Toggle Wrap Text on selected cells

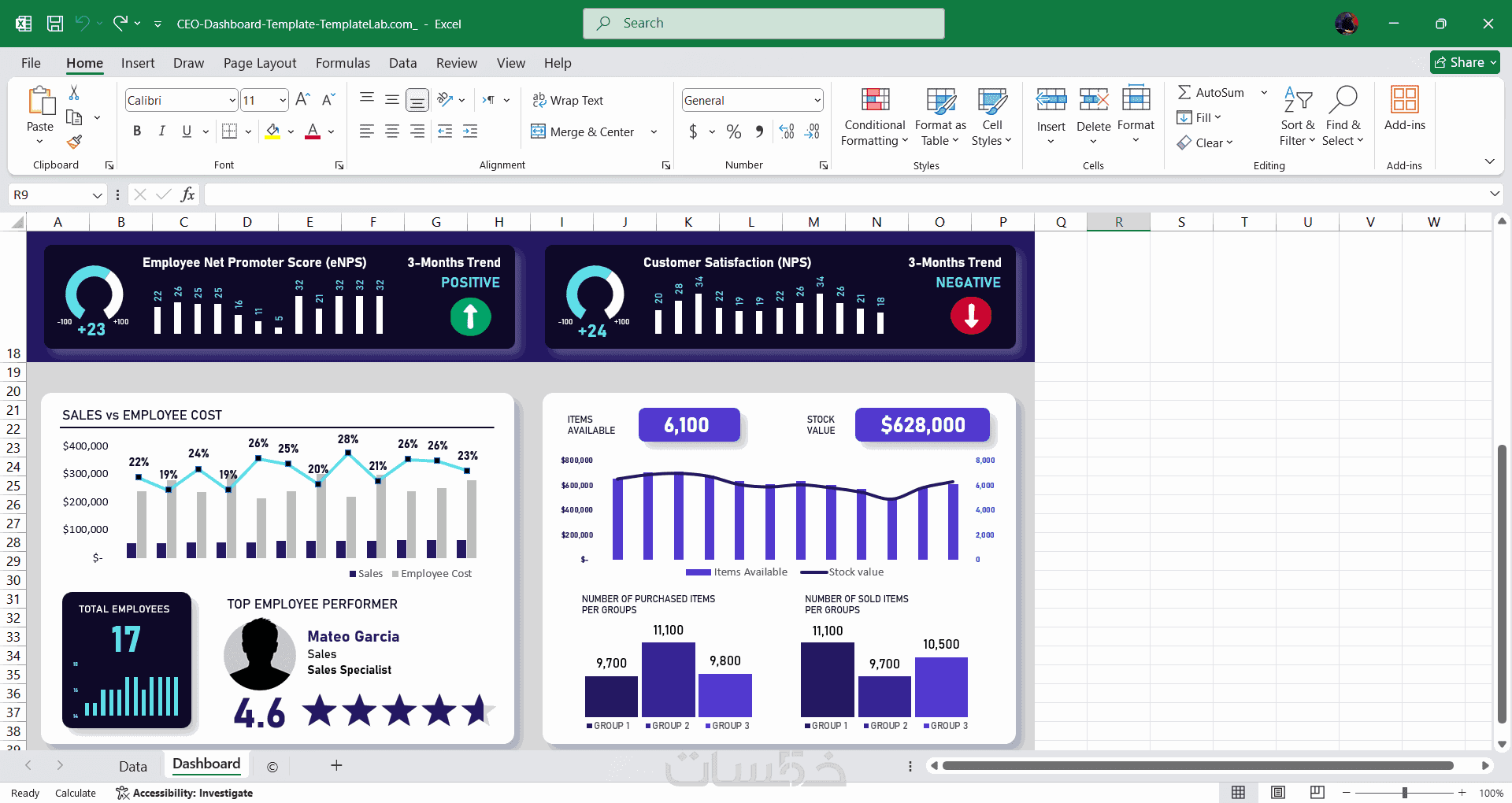click(568, 100)
